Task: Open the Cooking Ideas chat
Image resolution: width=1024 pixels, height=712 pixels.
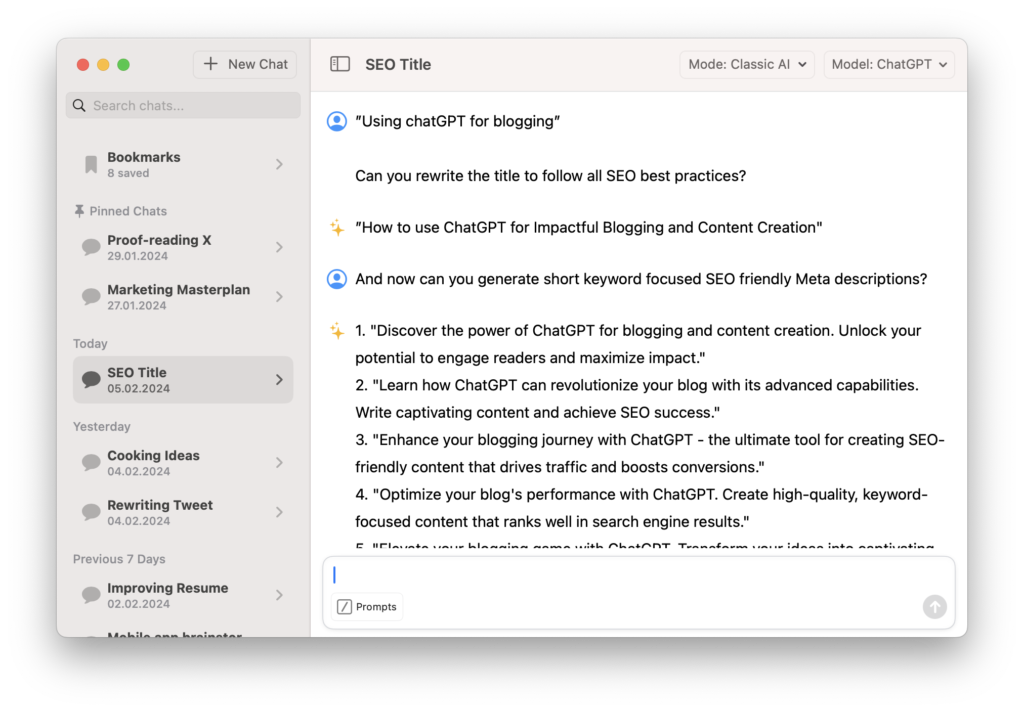Action: 183,462
